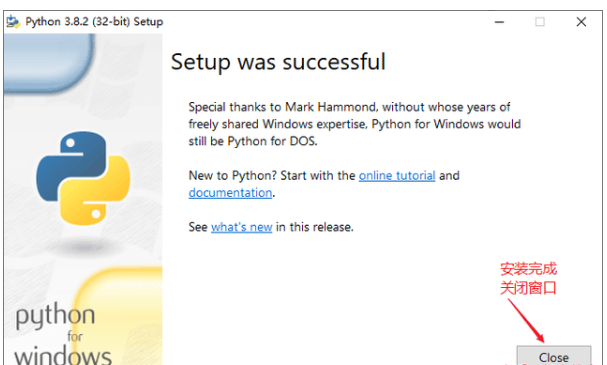Click the large Python snake logo
This screenshot has width=607, height=365.
(x=83, y=178)
